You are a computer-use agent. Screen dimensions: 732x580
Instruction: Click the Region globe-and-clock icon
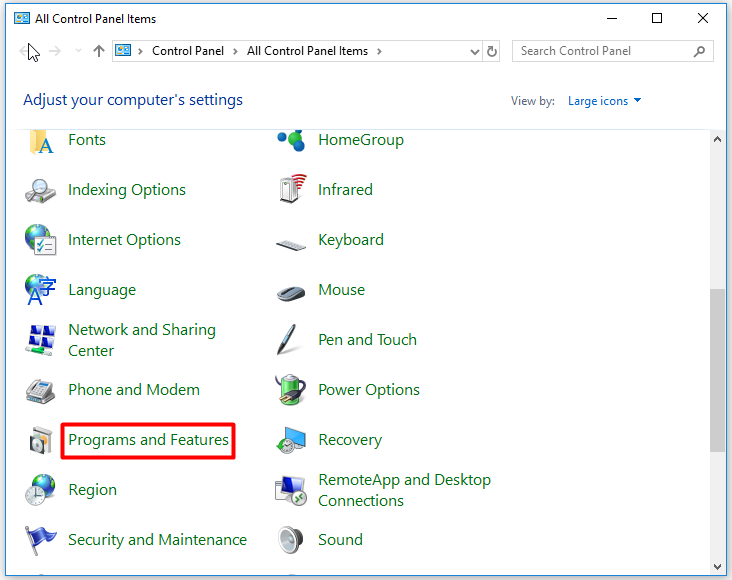[x=40, y=490]
